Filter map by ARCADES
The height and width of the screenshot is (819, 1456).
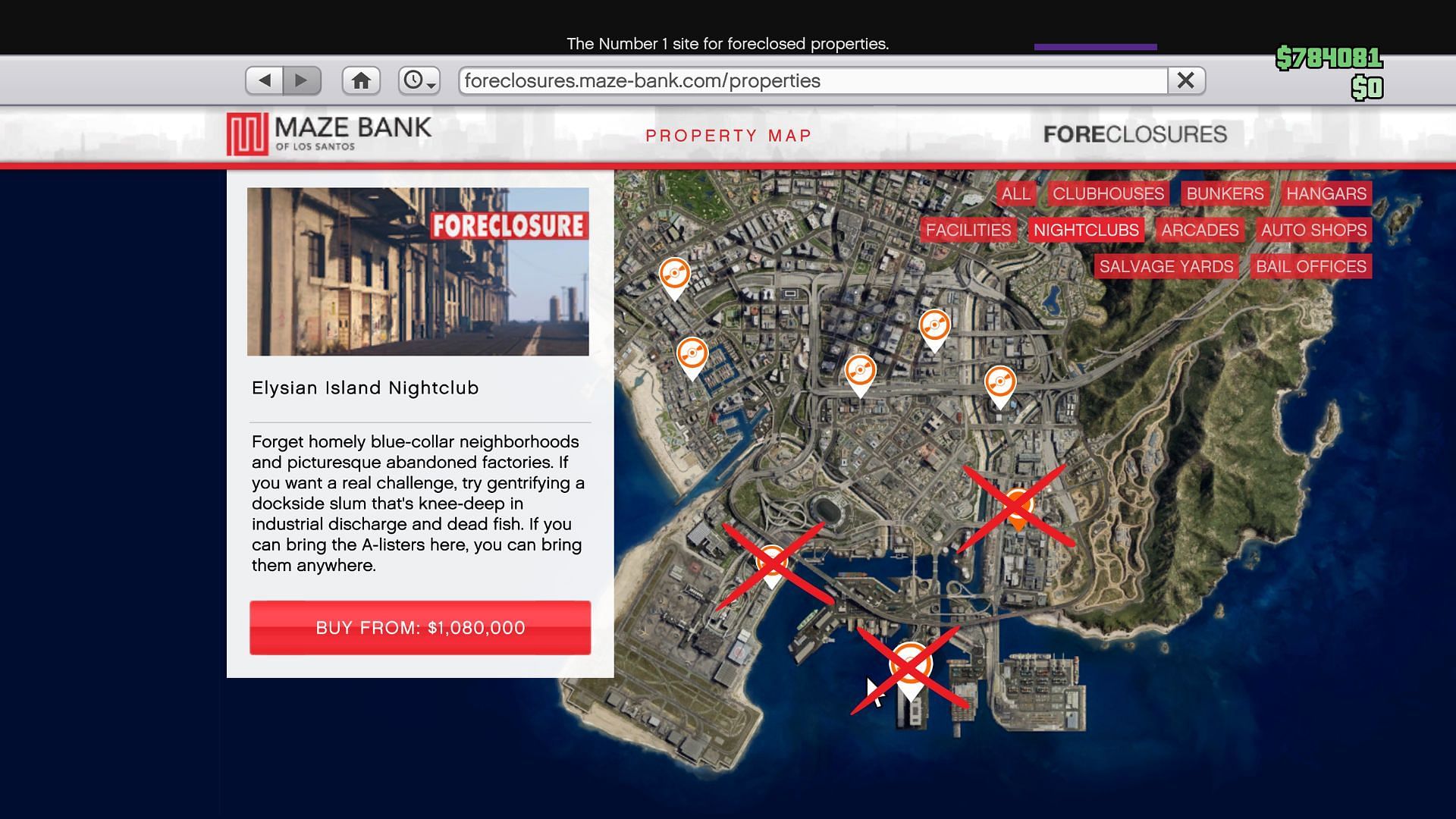(1199, 230)
